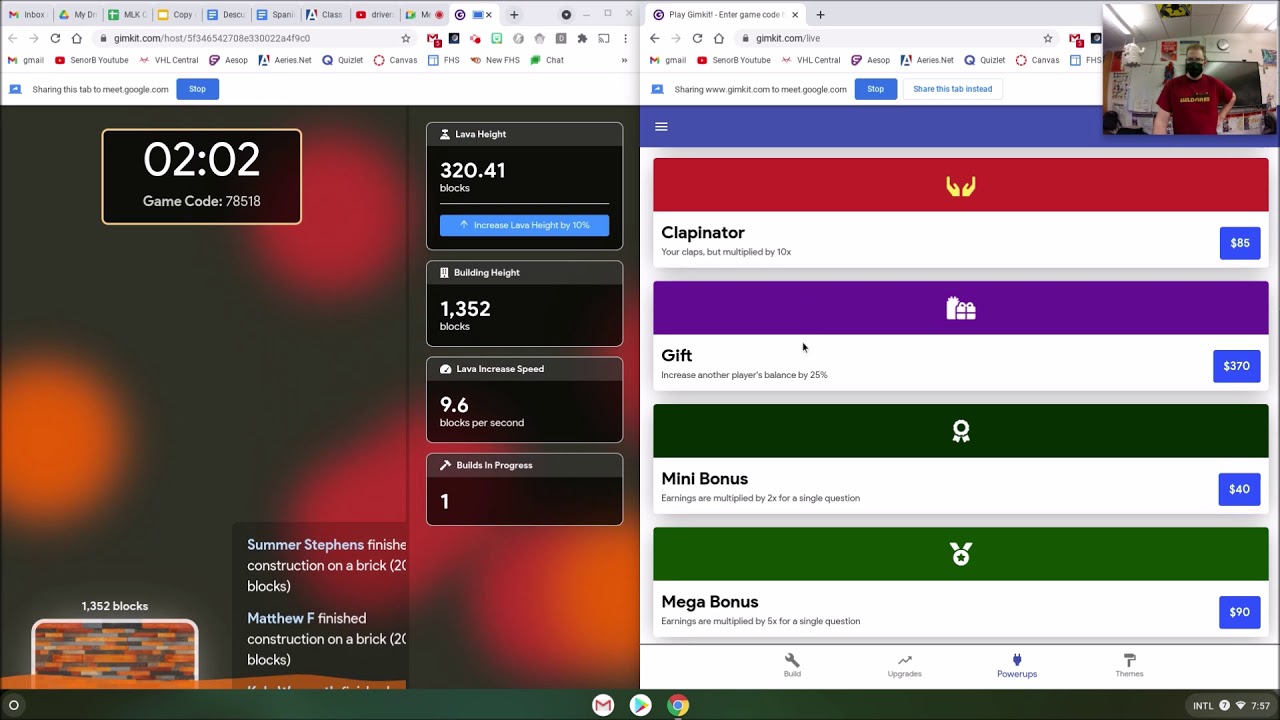1280x720 pixels.
Task: Click the Clapinator hands icon banner
Action: pyautogui.click(x=960, y=185)
